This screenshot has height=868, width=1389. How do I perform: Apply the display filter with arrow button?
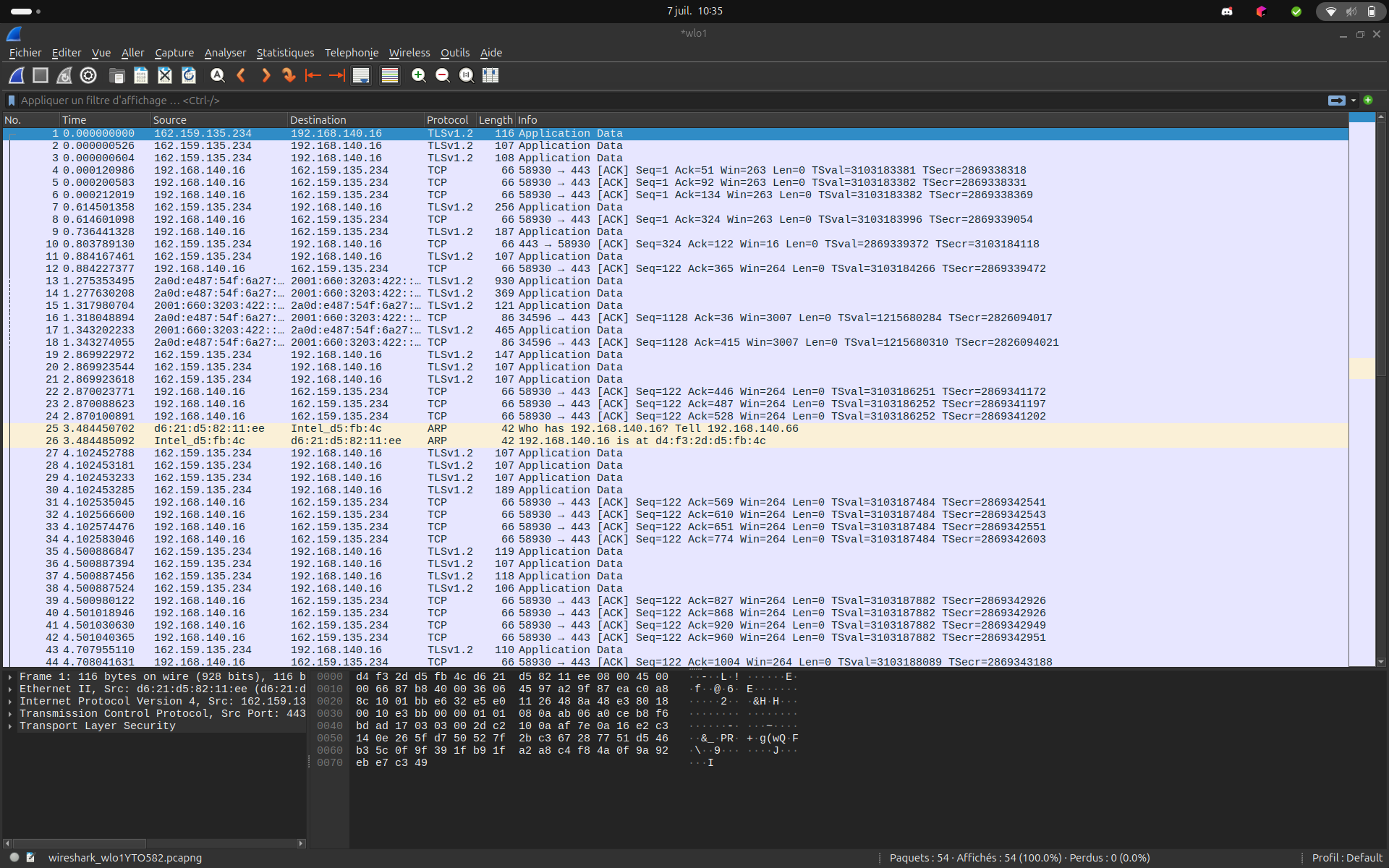pos(1336,101)
